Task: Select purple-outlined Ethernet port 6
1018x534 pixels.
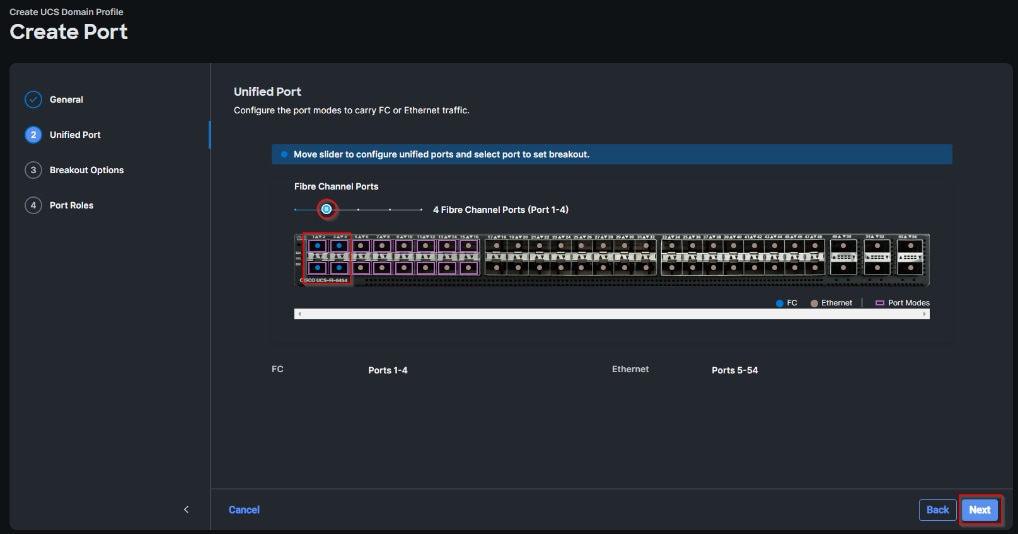Action: pyautogui.click(x=360, y=267)
